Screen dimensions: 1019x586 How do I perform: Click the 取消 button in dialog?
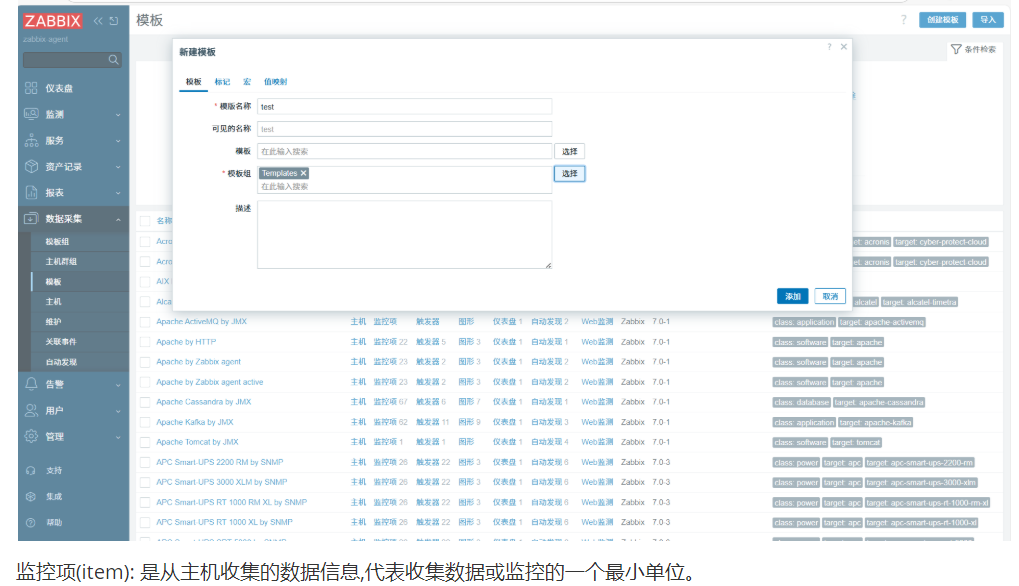point(830,296)
